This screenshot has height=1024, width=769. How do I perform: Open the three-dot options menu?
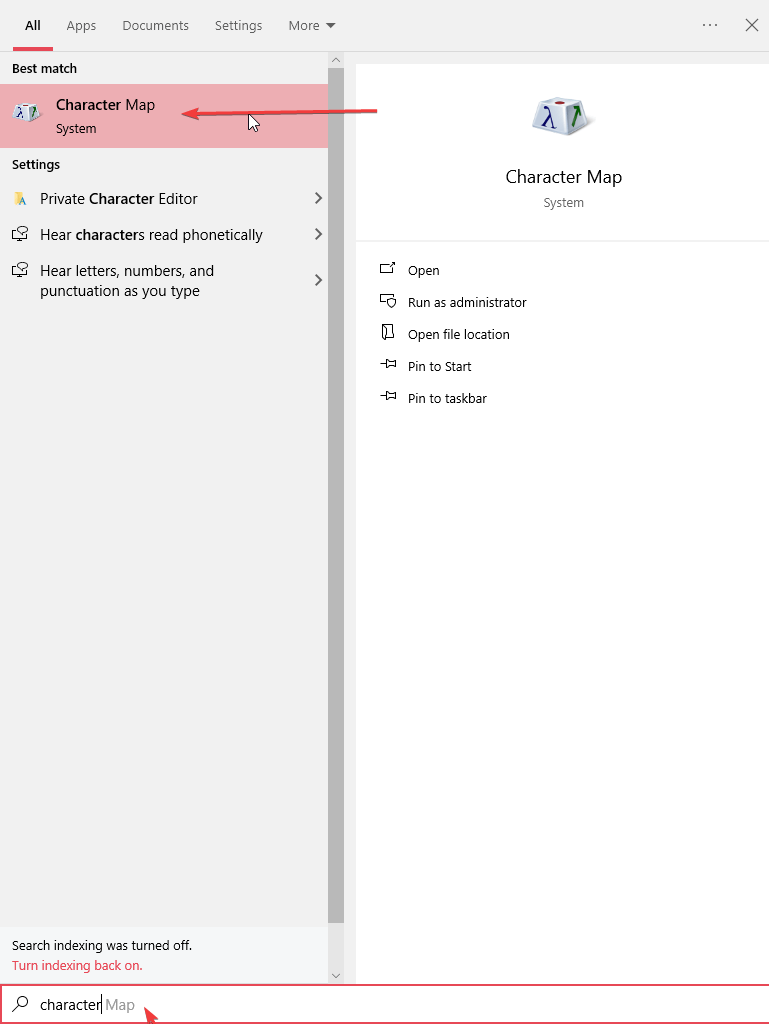point(710,25)
